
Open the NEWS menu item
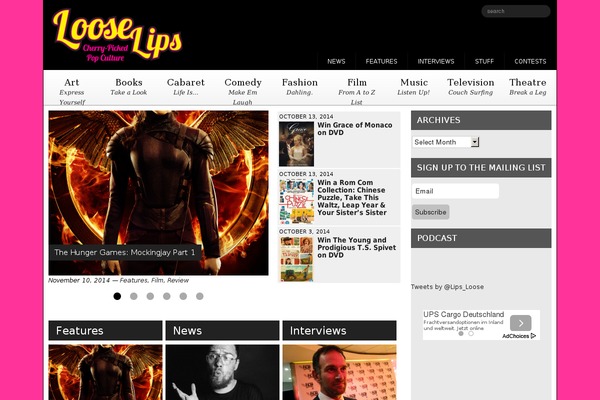(x=336, y=61)
